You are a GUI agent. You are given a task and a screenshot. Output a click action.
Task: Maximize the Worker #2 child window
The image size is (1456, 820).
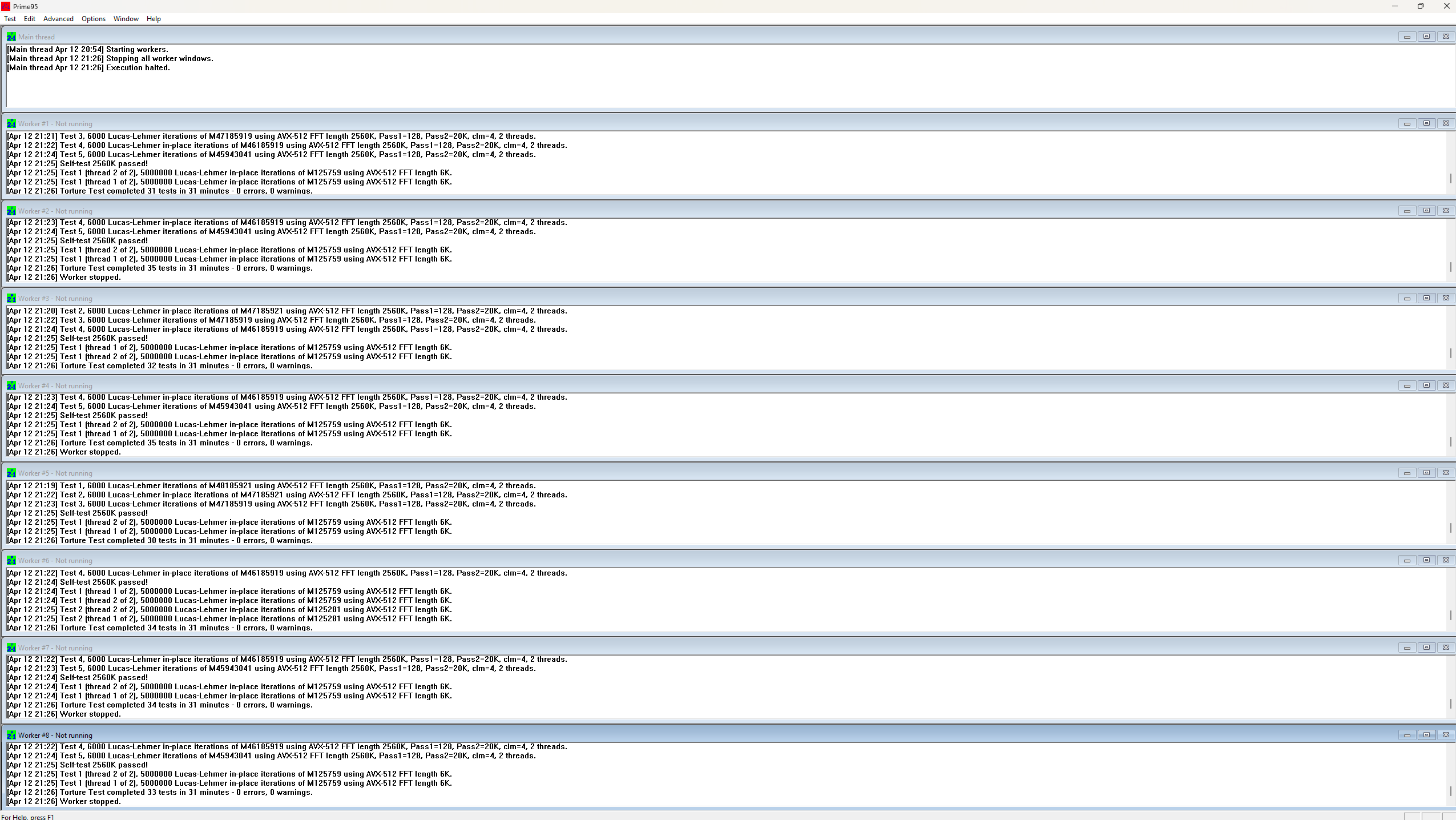pyautogui.click(x=1426, y=211)
